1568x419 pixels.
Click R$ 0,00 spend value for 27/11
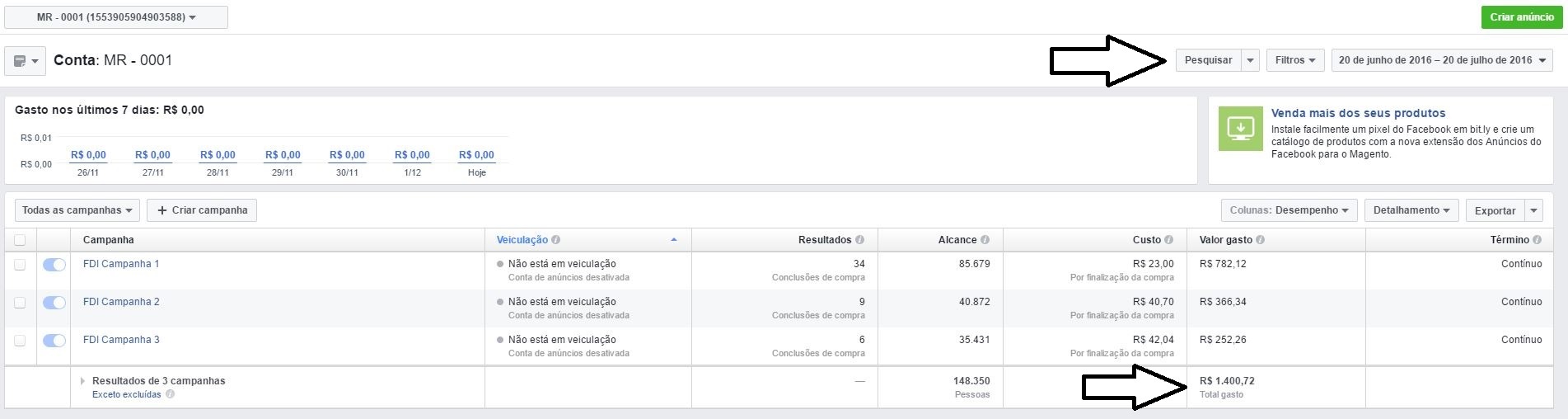pyautogui.click(x=152, y=155)
